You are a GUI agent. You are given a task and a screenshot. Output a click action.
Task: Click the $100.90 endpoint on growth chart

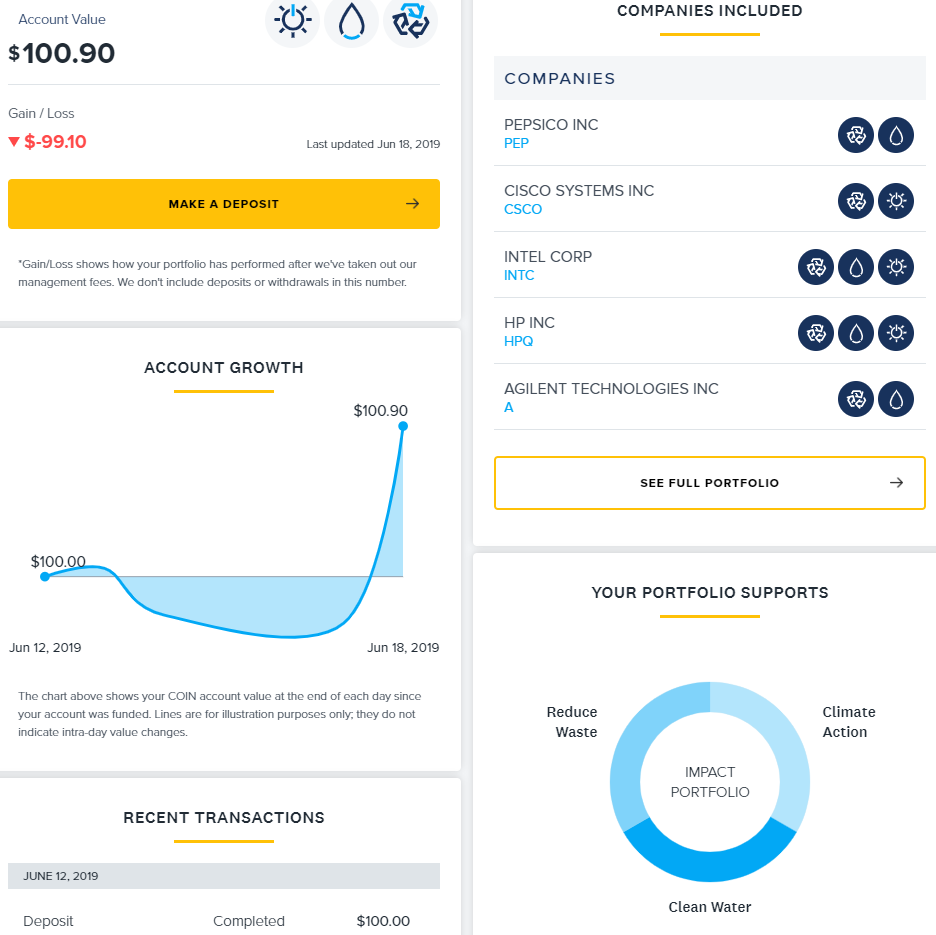pos(403,426)
